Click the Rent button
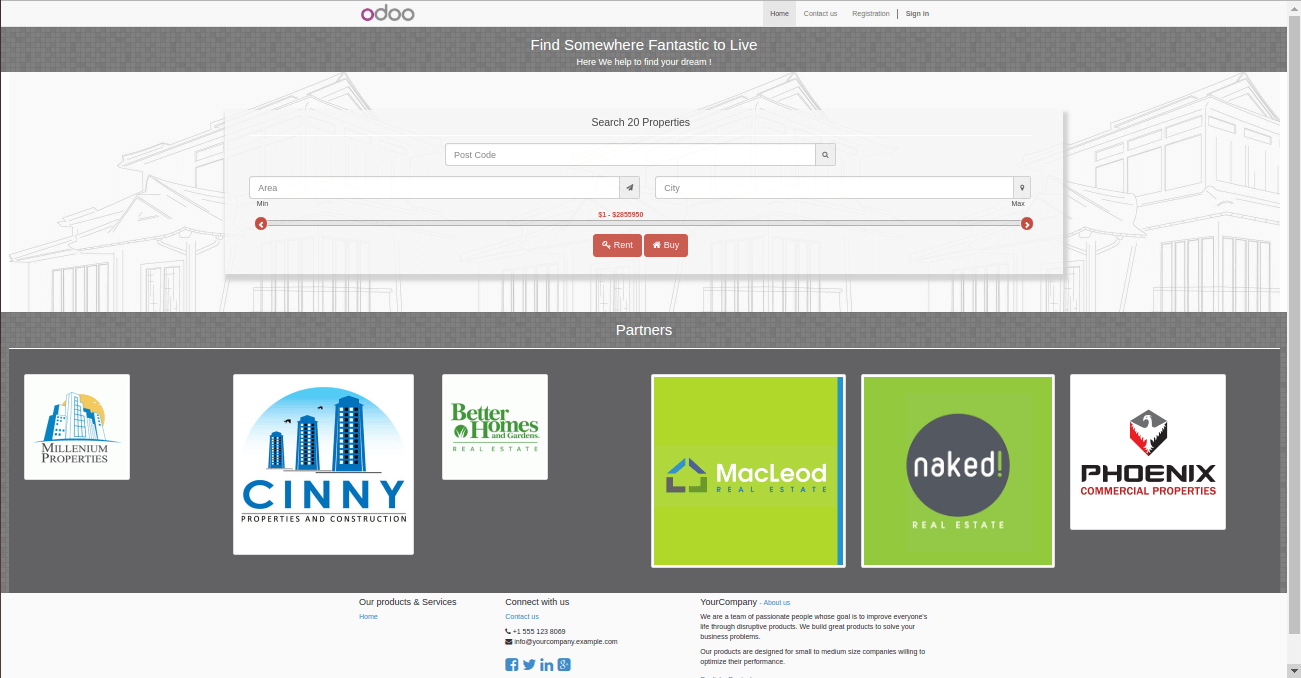 coord(617,245)
